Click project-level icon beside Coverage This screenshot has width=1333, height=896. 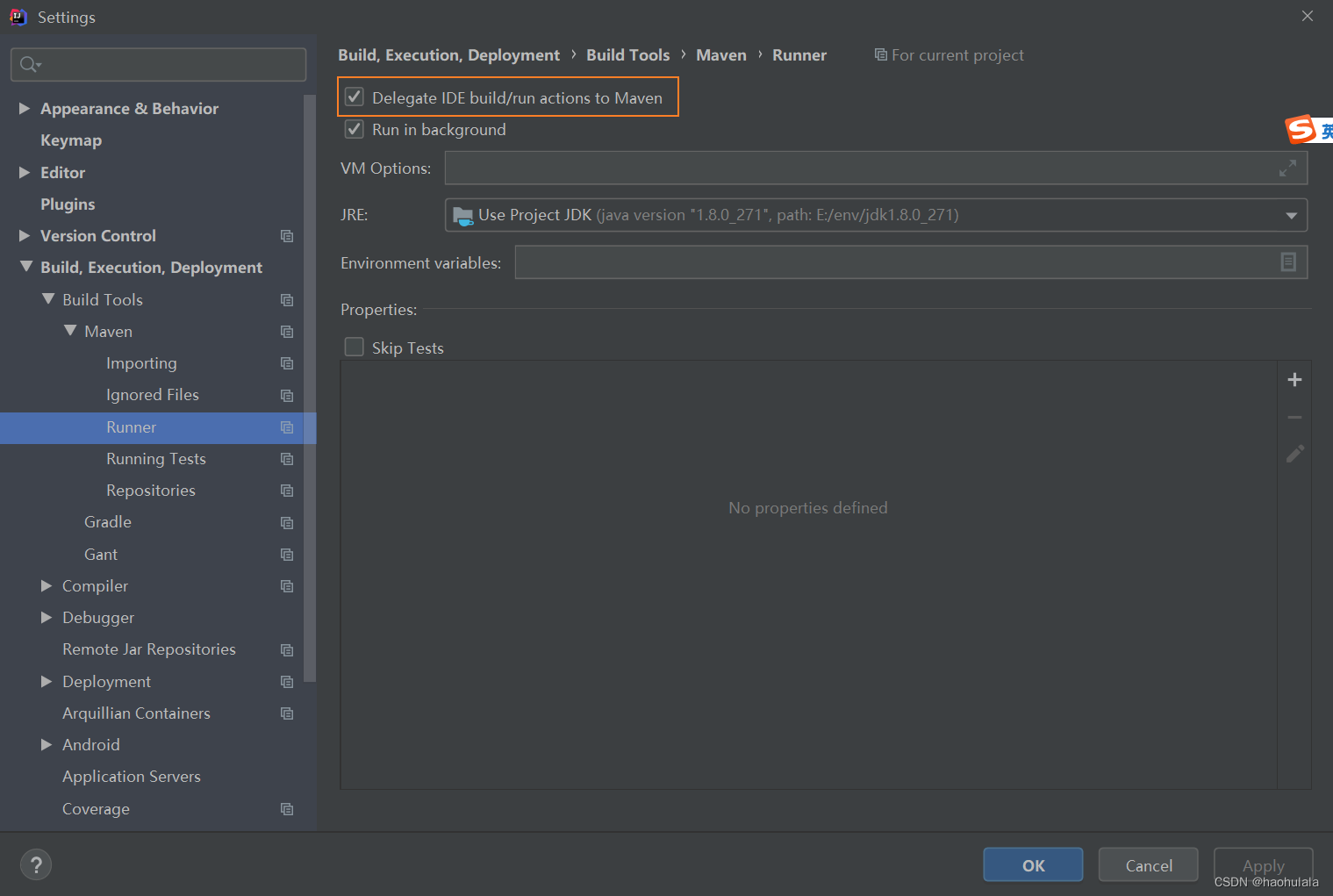[x=287, y=809]
